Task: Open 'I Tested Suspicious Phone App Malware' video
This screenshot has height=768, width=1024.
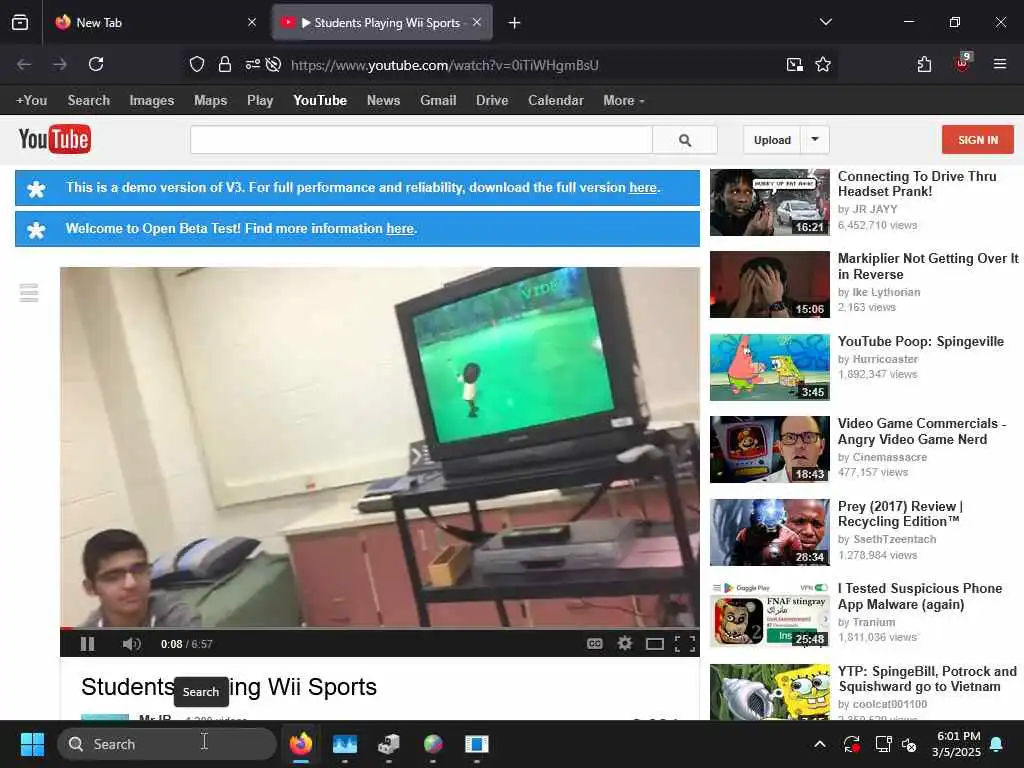Action: (920, 596)
